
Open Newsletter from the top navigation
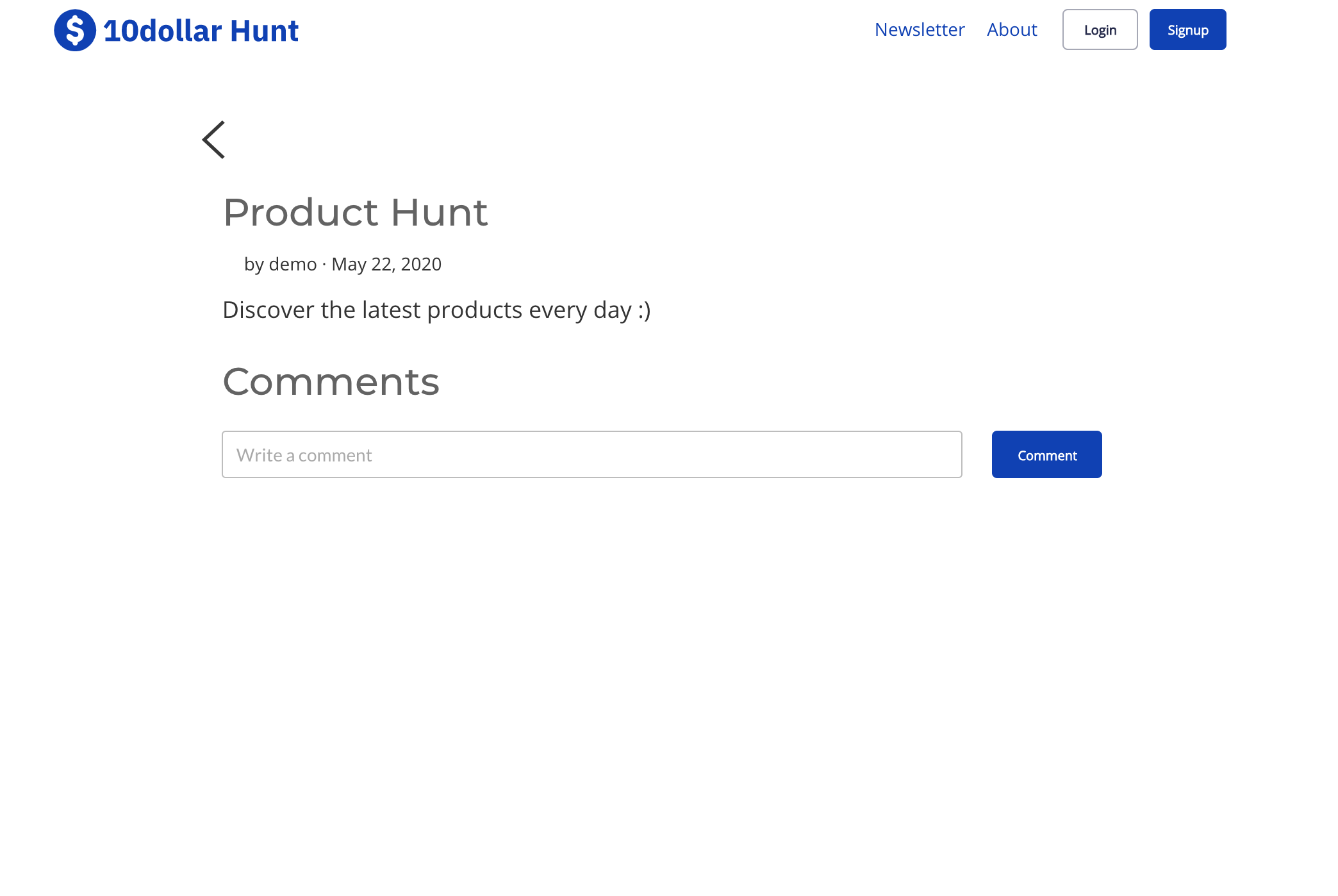919,29
